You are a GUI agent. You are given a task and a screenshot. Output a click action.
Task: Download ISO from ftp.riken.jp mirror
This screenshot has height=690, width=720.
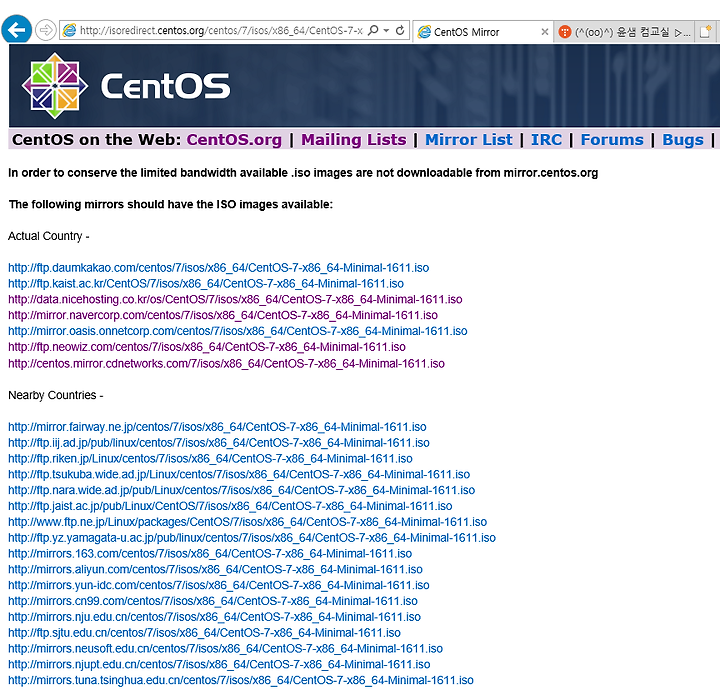(210, 459)
